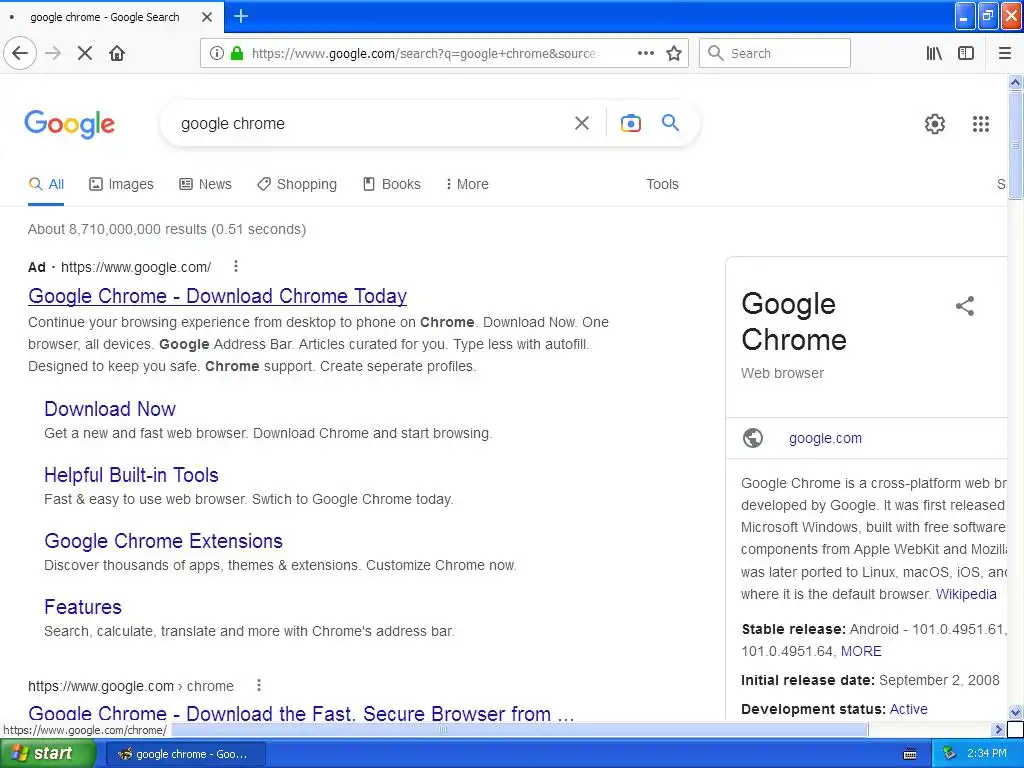Open Google quick settings gear
Image resolution: width=1024 pixels, height=768 pixels.
[935, 123]
